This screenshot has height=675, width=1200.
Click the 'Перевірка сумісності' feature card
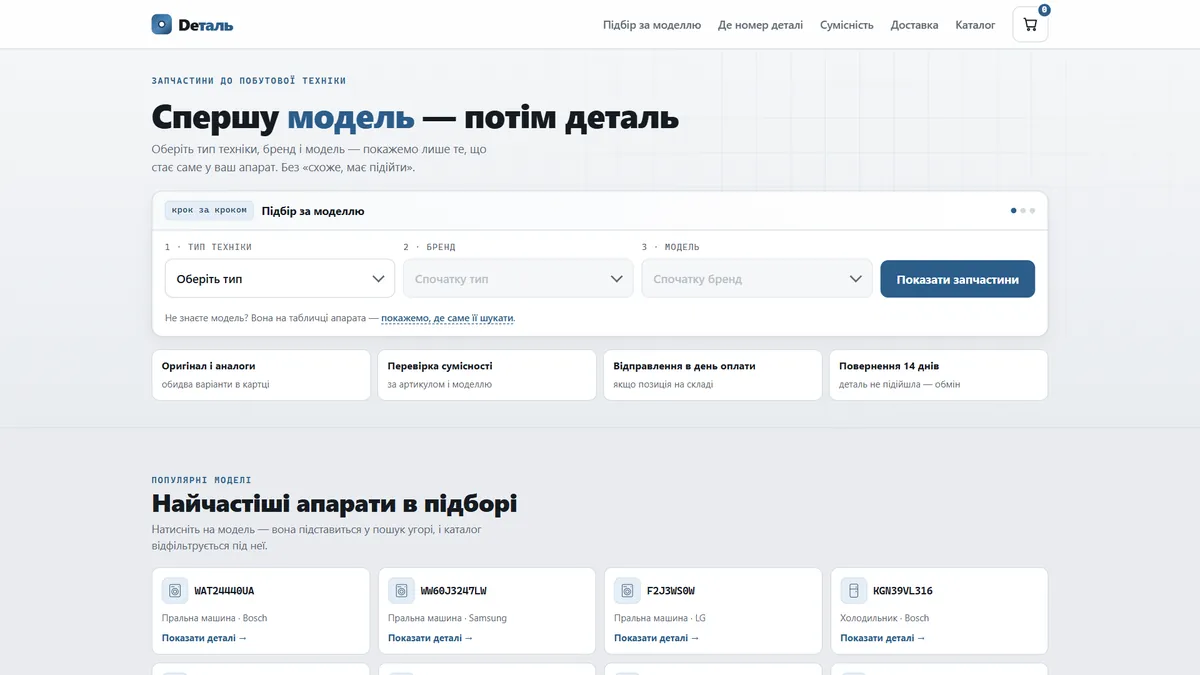tap(487, 375)
